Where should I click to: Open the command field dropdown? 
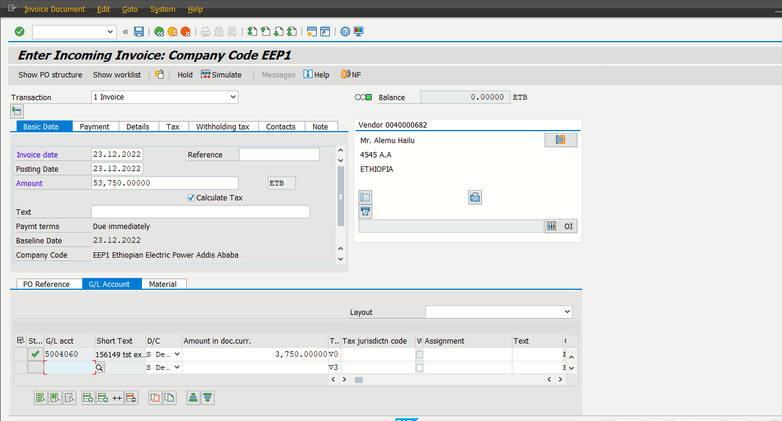(x=110, y=32)
